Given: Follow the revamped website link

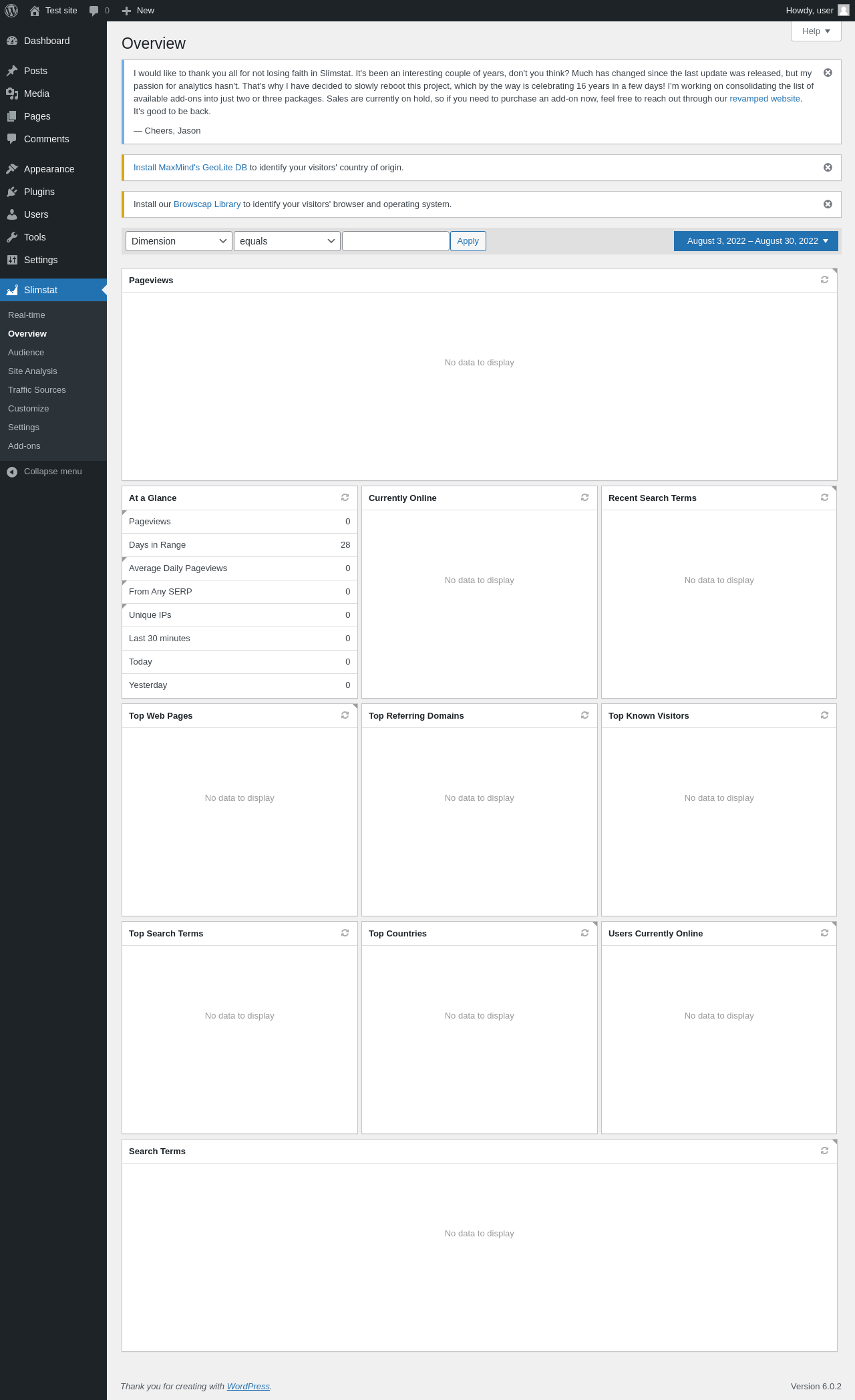Looking at the screenshot, I should [x=765, y=99].
